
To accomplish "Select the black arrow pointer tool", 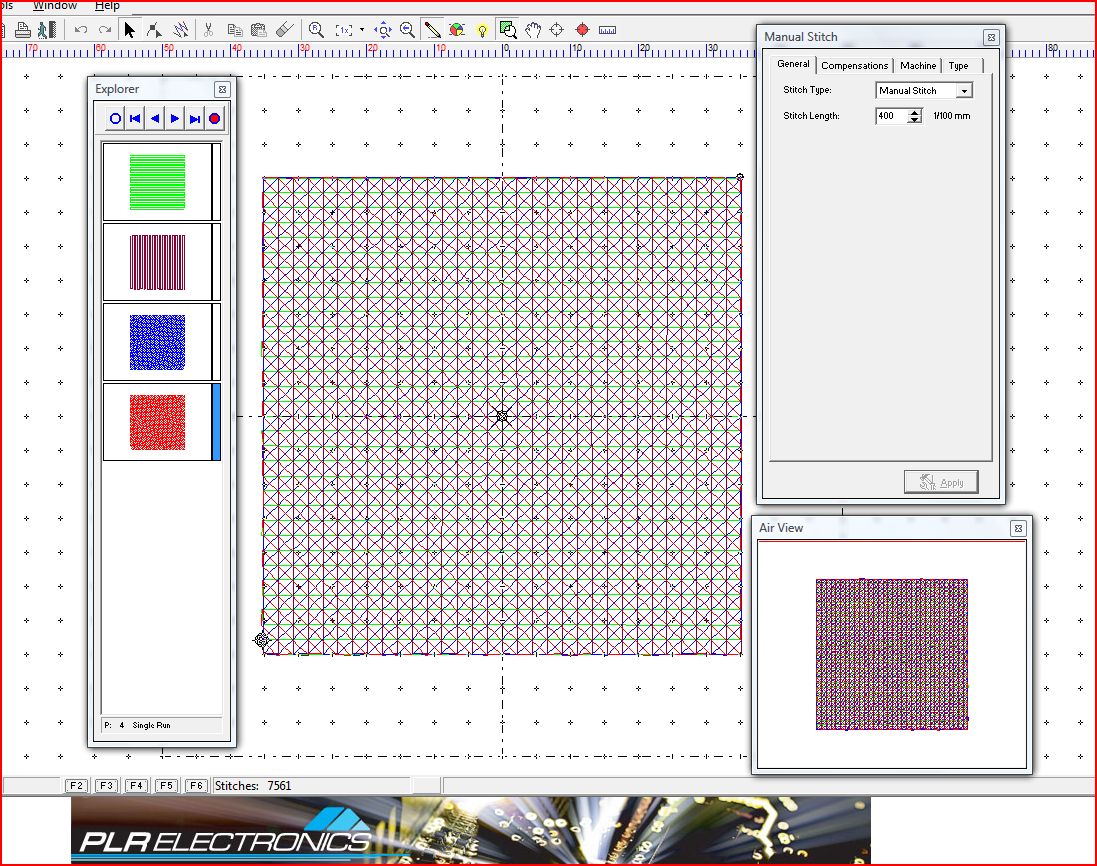I will (x=129, y=30).
